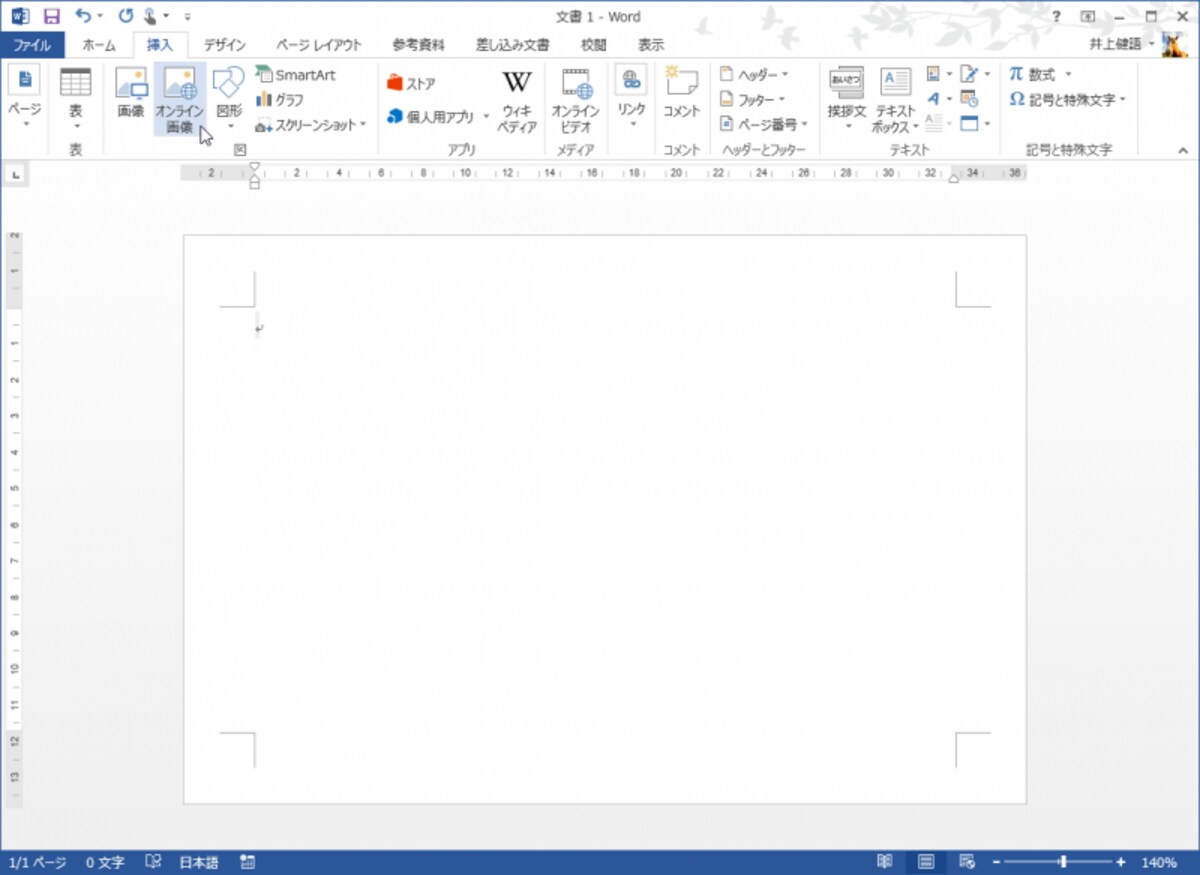Insert the date and time icon
The height and width of the screenshot is (875, 1200).
969,99
